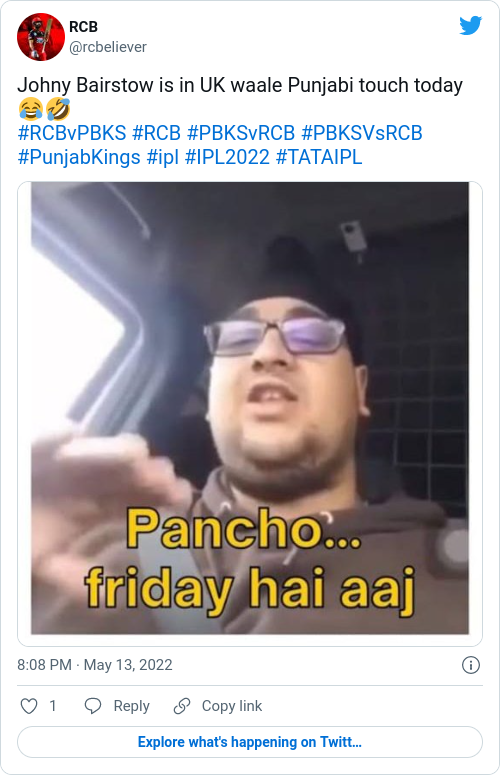Viewport: 500px width, 775px height.
Task: Click the Reply text label
Action: [131, 706]
